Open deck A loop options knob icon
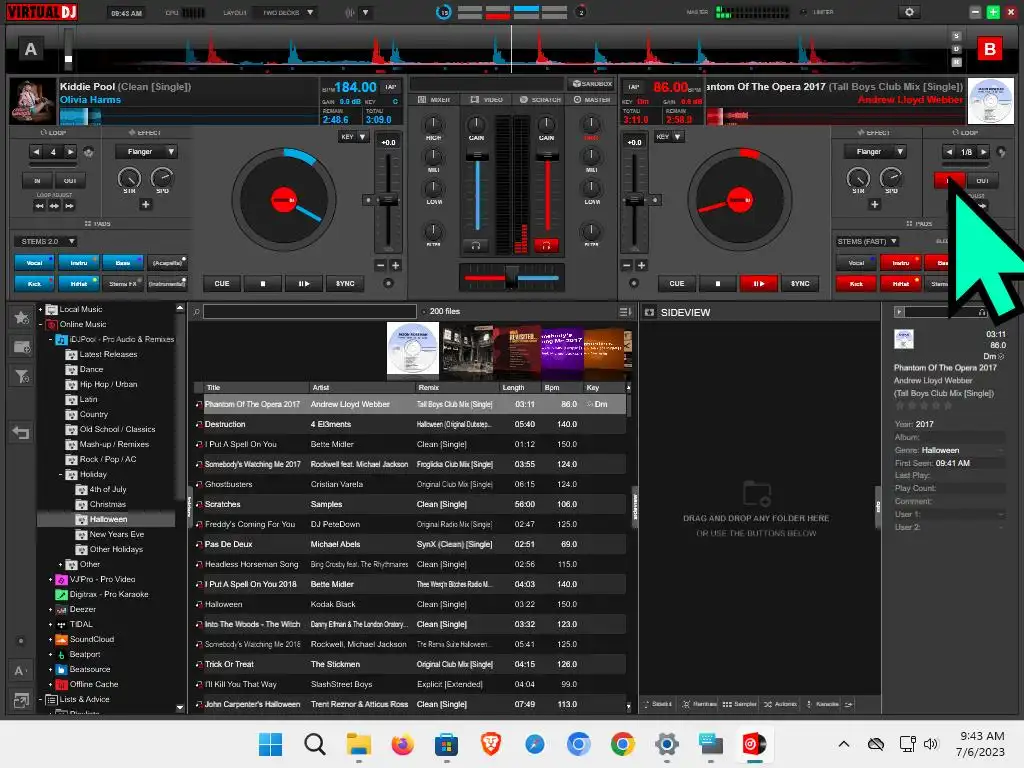The height and width of the screenshot is (768, 1024). (x=89, y=152)
